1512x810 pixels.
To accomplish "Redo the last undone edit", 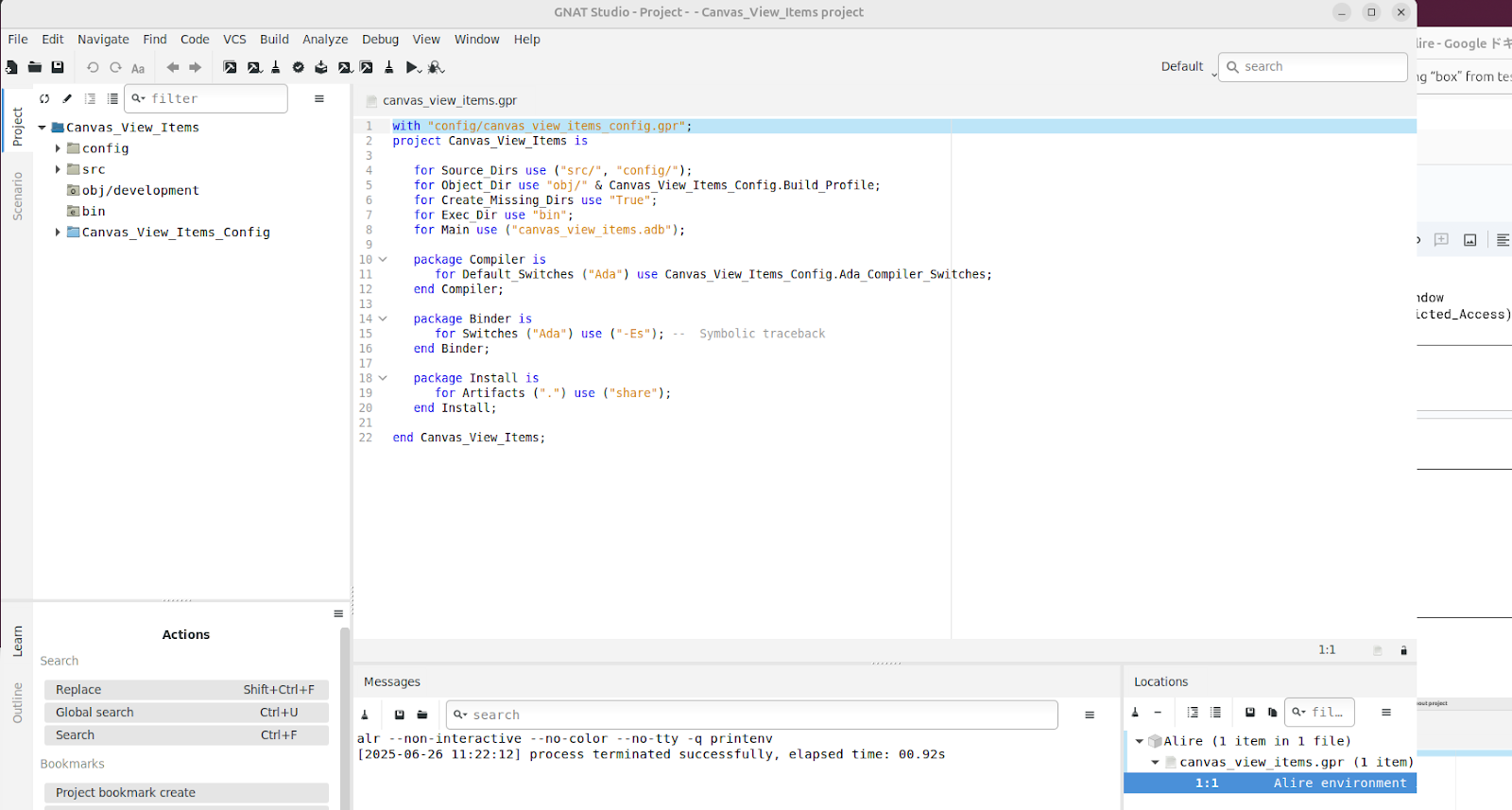I will tap(115, 67).
